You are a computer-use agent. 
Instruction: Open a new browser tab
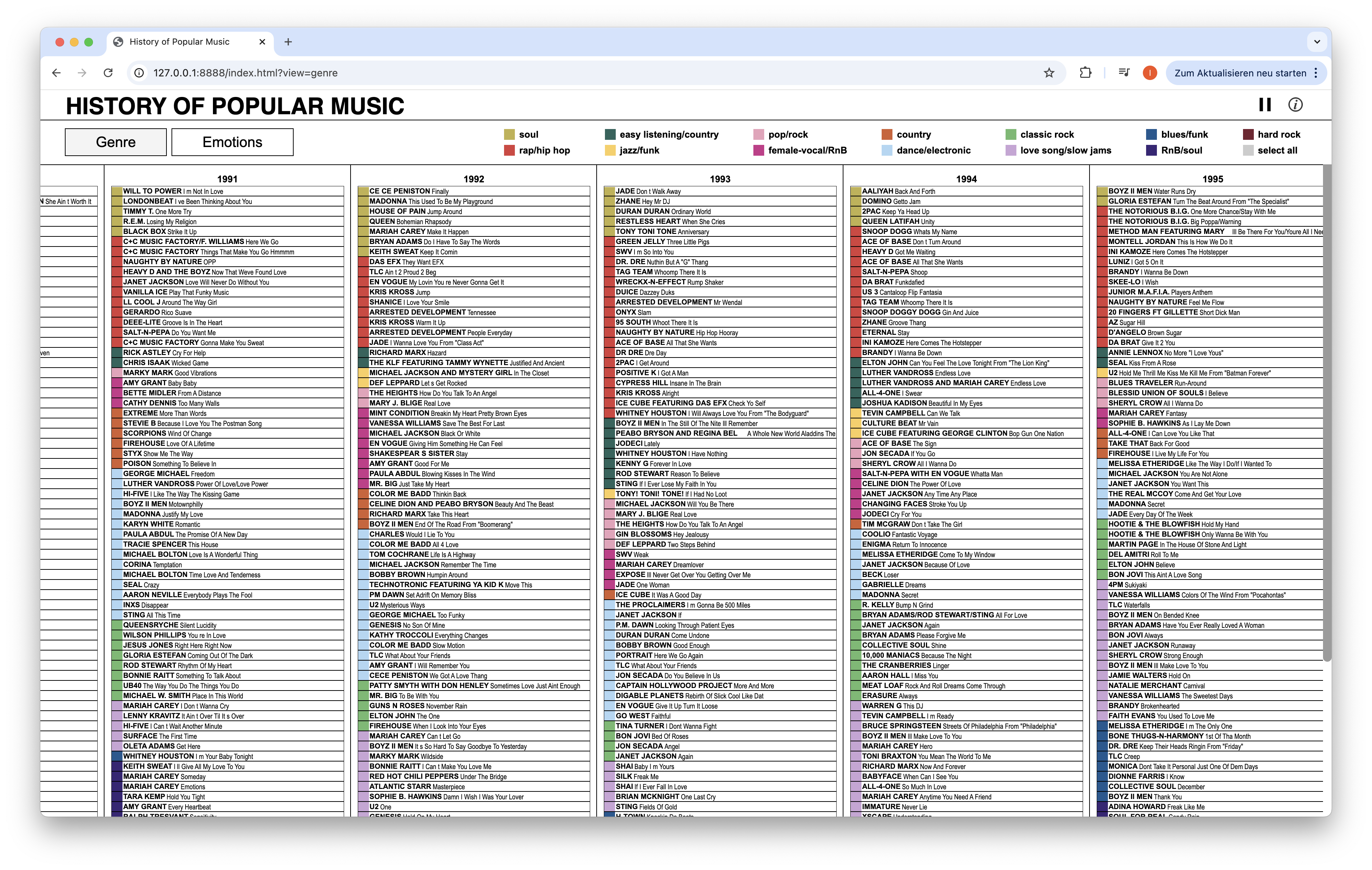point(288,41)
